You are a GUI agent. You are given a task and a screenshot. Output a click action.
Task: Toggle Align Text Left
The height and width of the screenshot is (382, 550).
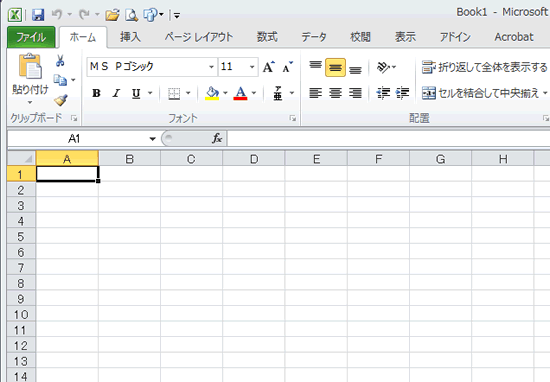(x=315, y=93)
